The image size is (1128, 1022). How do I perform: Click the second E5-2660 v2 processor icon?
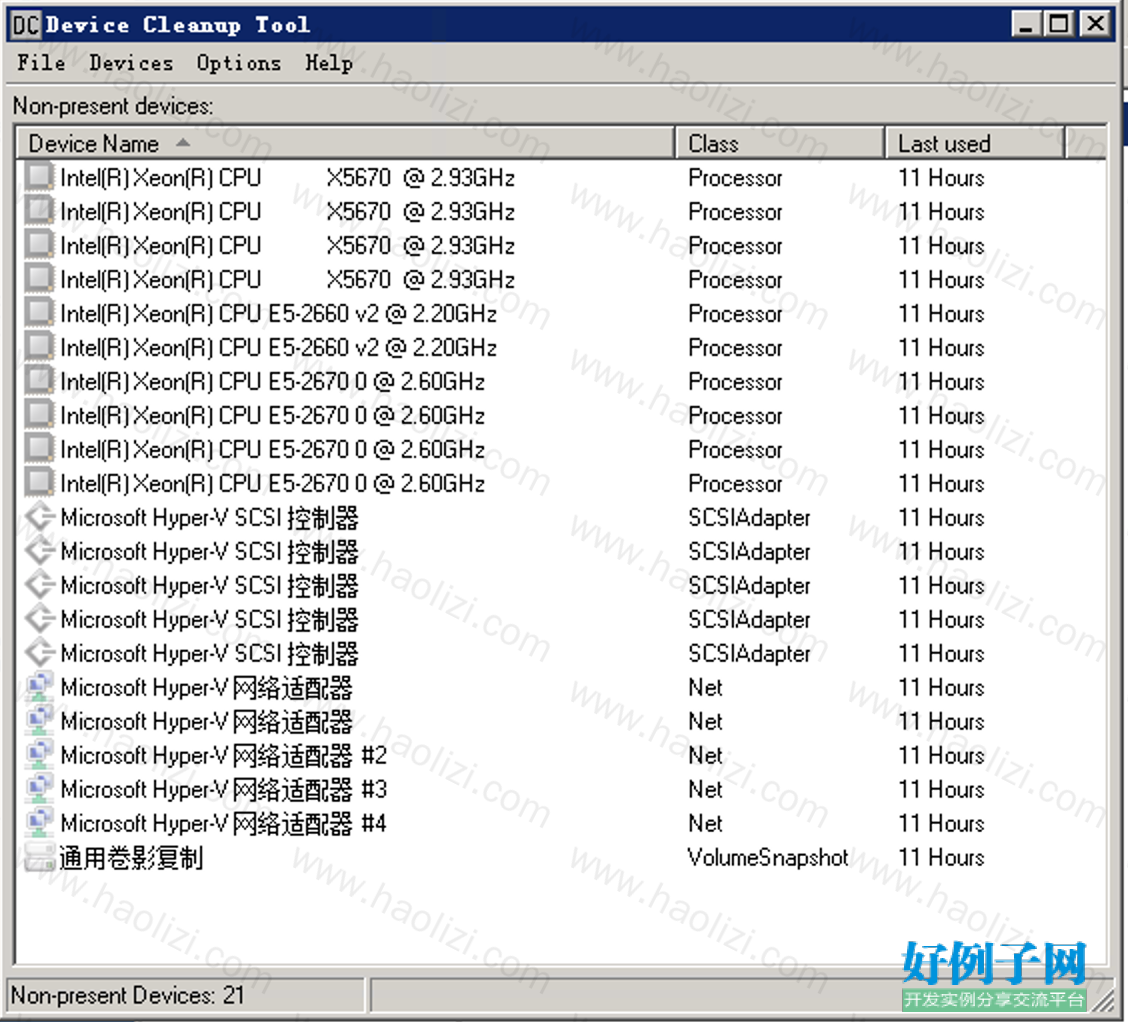[40, 347]
